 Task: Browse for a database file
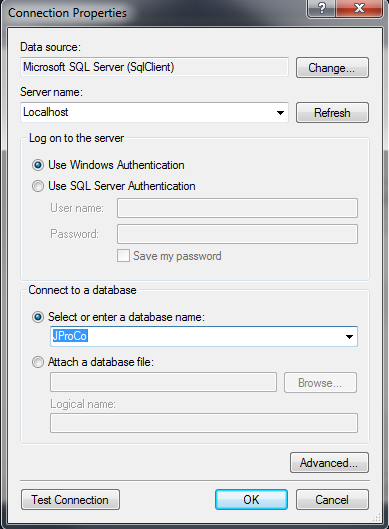320,383
